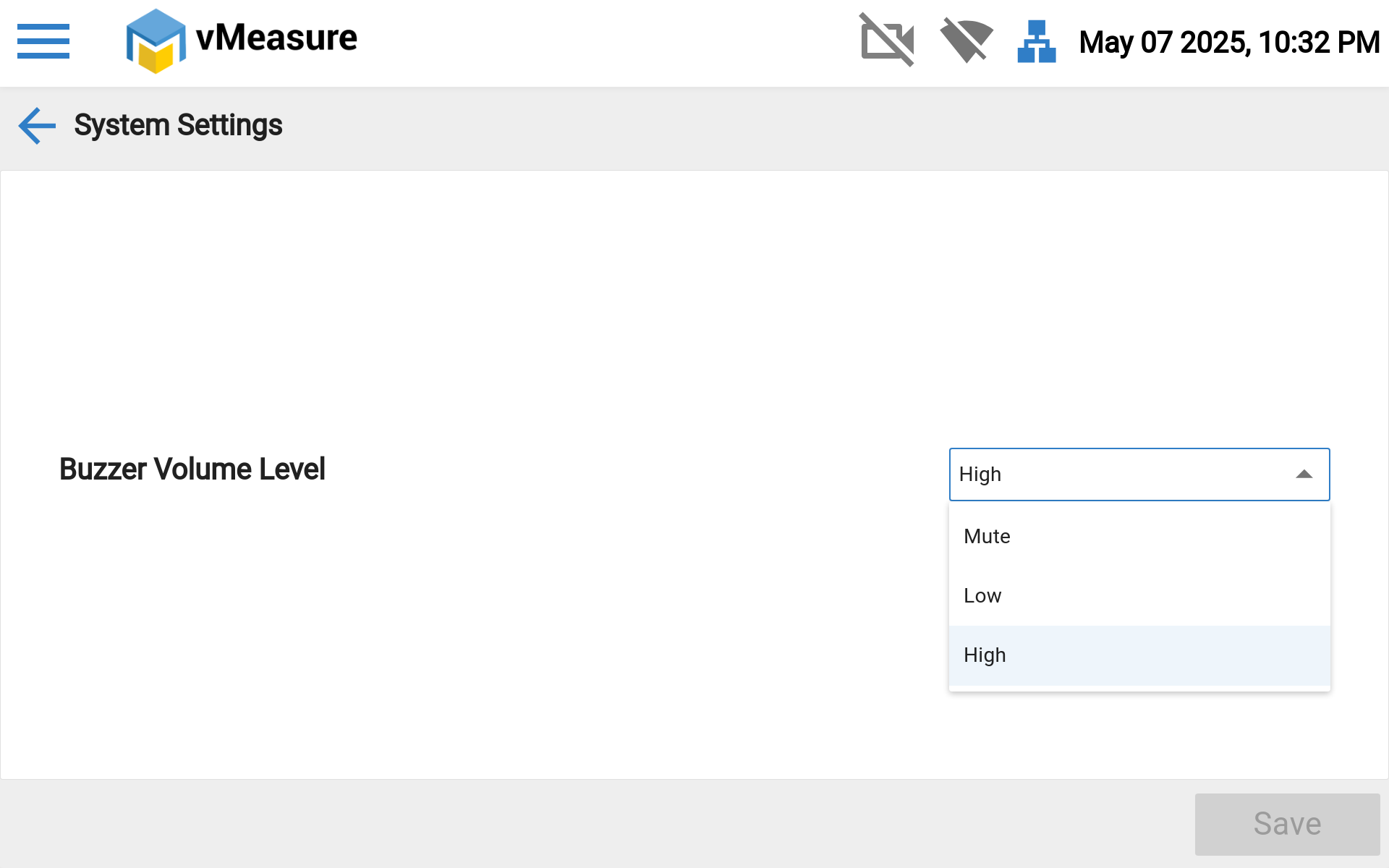Click the Wi-Fi off status icon

(966, 41)
